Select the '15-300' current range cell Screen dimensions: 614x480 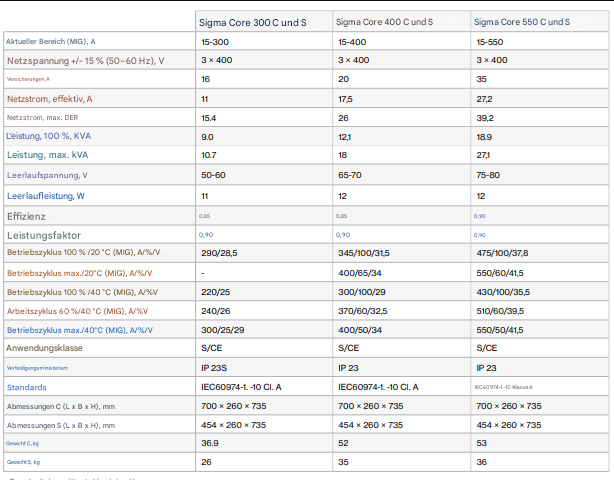click(x=215, y=42)
